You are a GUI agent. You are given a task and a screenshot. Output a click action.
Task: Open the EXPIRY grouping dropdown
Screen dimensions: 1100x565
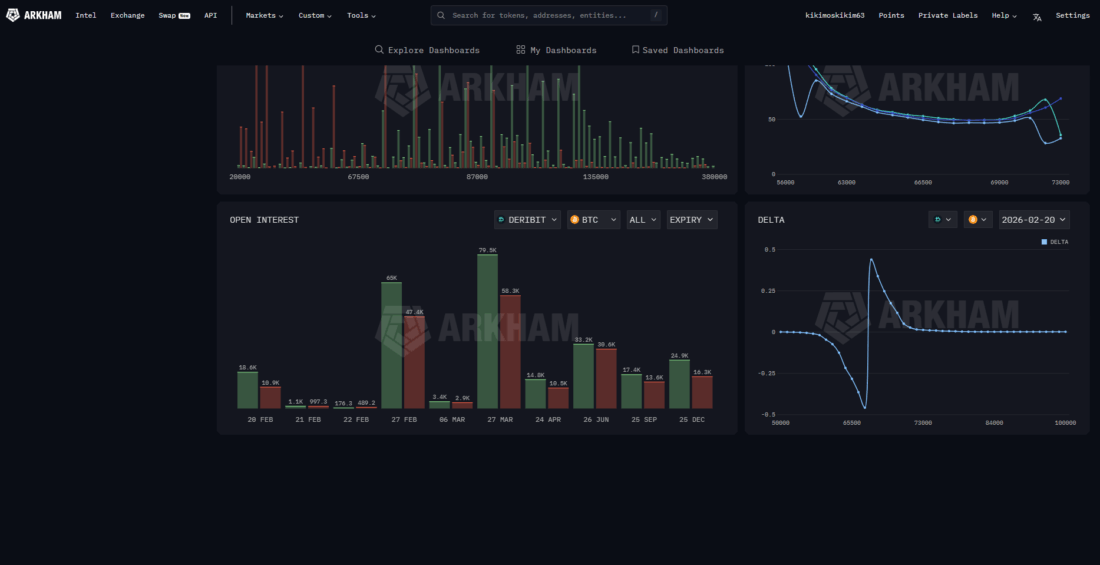click(x=692, y=220)
